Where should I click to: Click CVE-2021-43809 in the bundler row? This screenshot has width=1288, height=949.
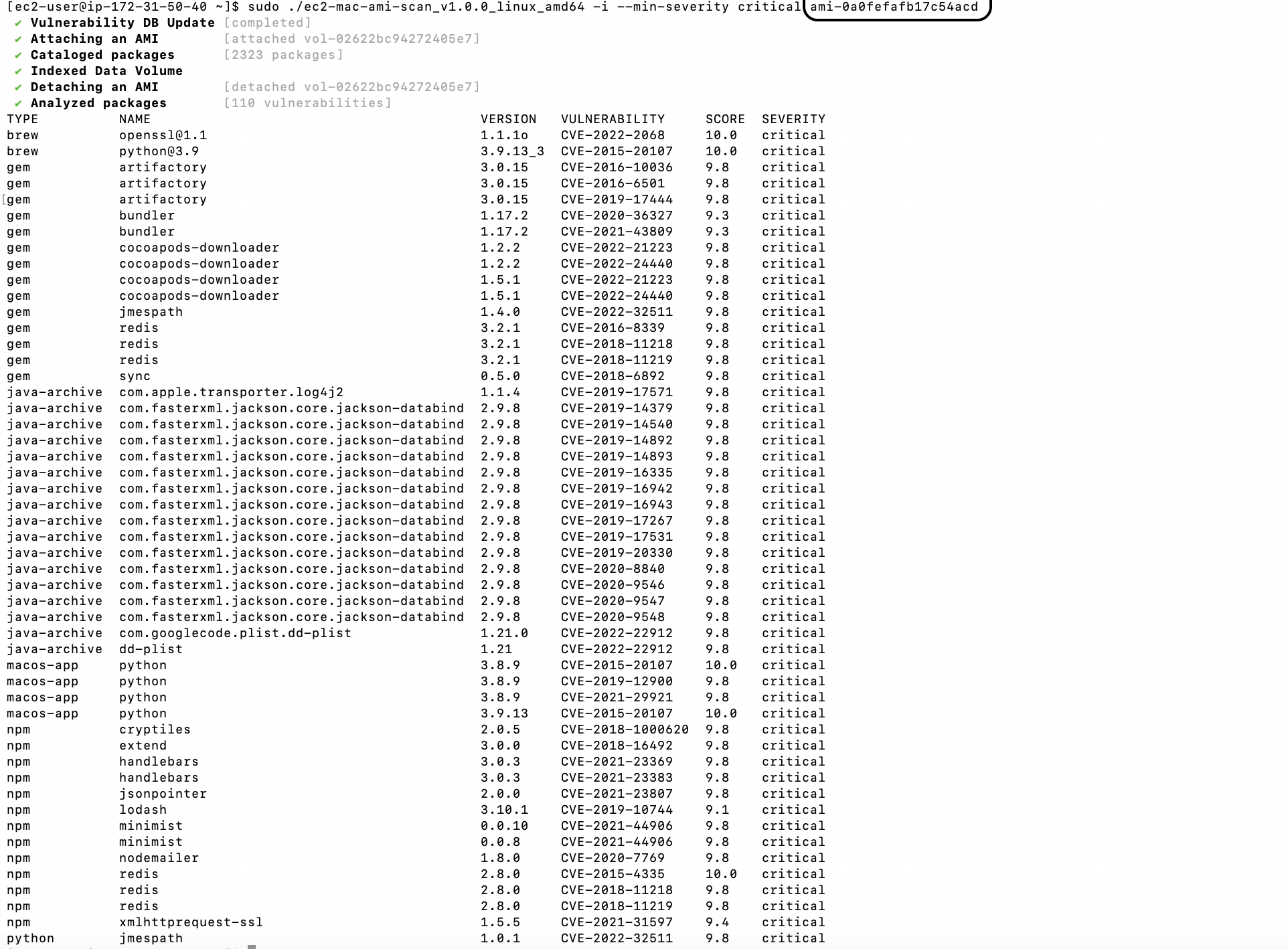coord(617,232)
